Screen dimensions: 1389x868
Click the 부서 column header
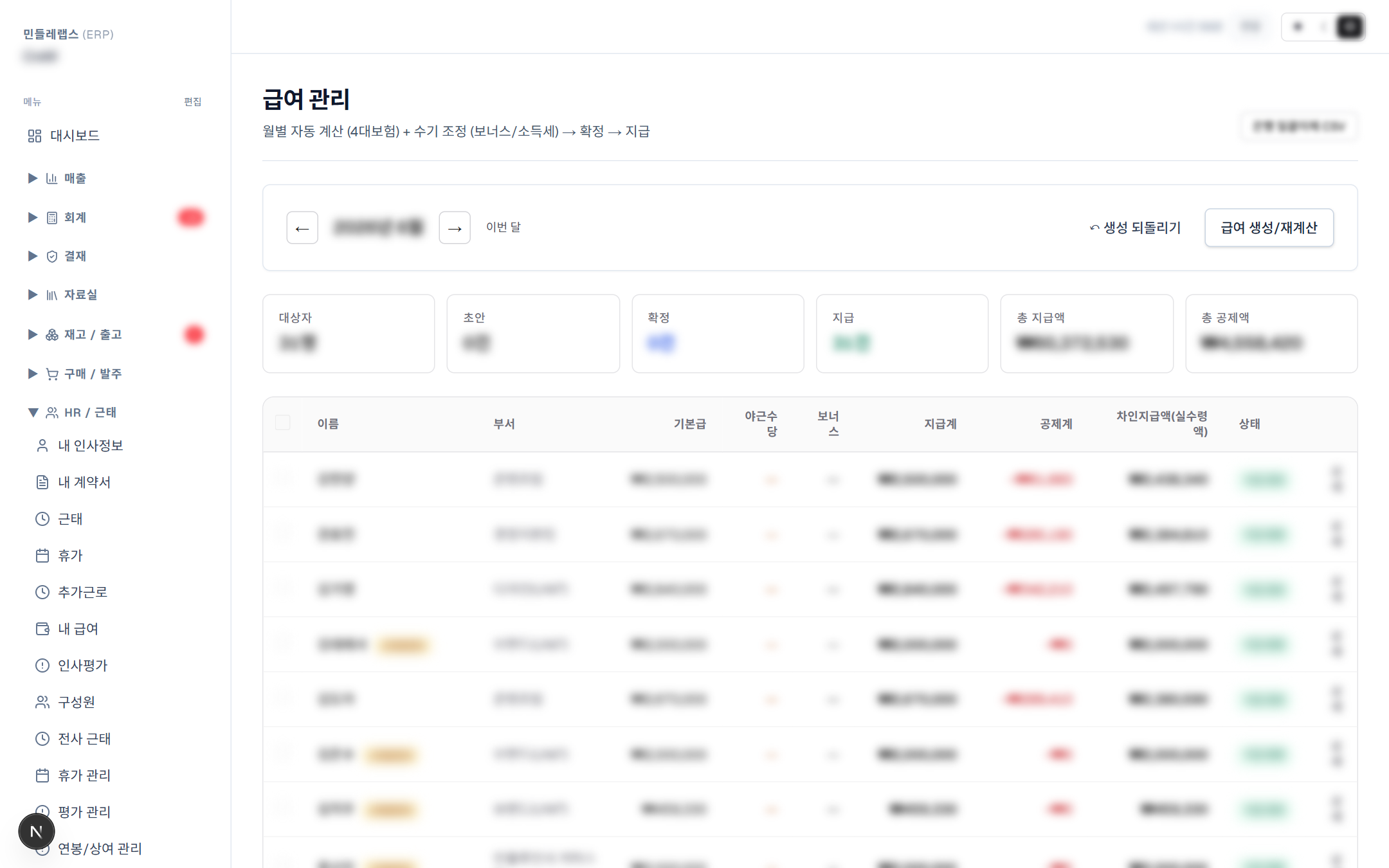click(504, 424)
